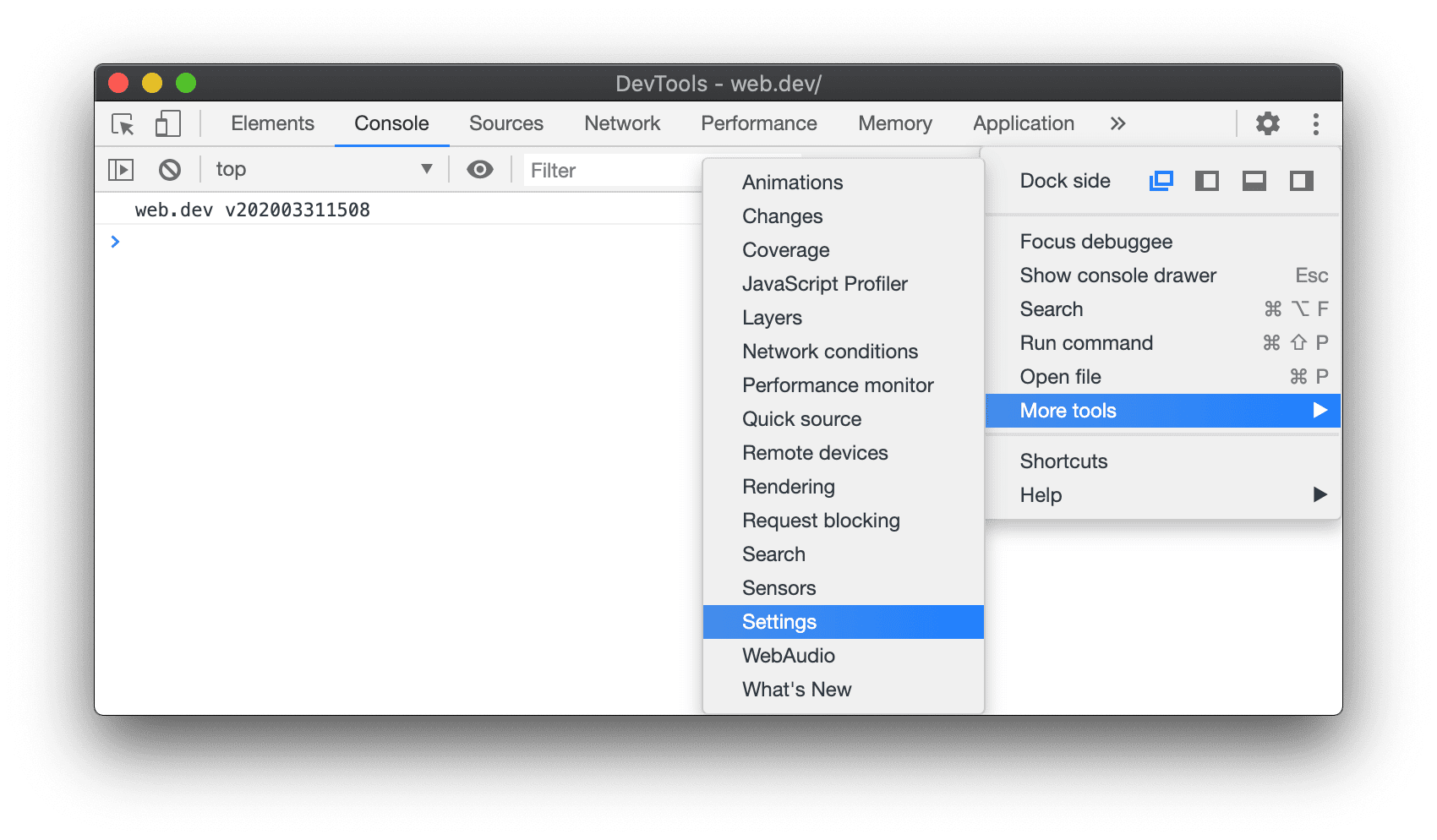The height and width of the screenshot is (840, 1437).
Task: Dock DevTools to the bottom
Action: (1254, 180)
